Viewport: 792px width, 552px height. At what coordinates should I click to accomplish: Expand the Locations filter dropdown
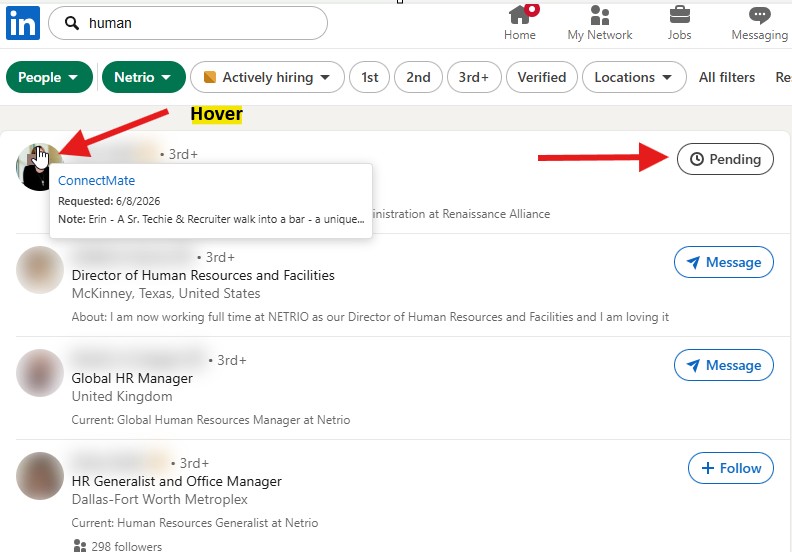pos(634,77)
